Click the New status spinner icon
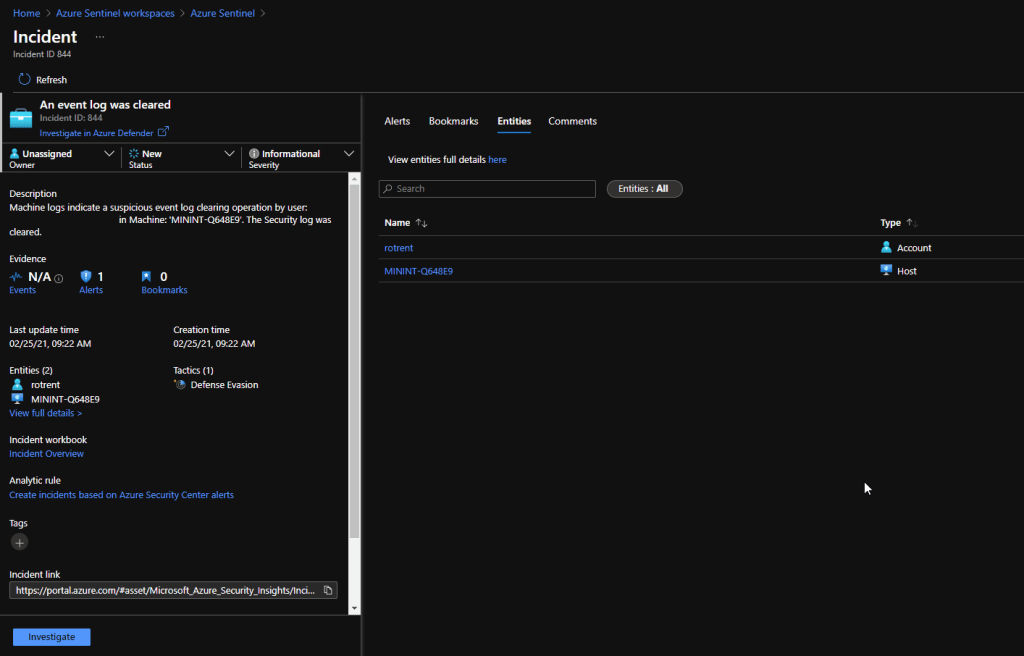This screenshot has height=656, width=1024. coord(134,154)
